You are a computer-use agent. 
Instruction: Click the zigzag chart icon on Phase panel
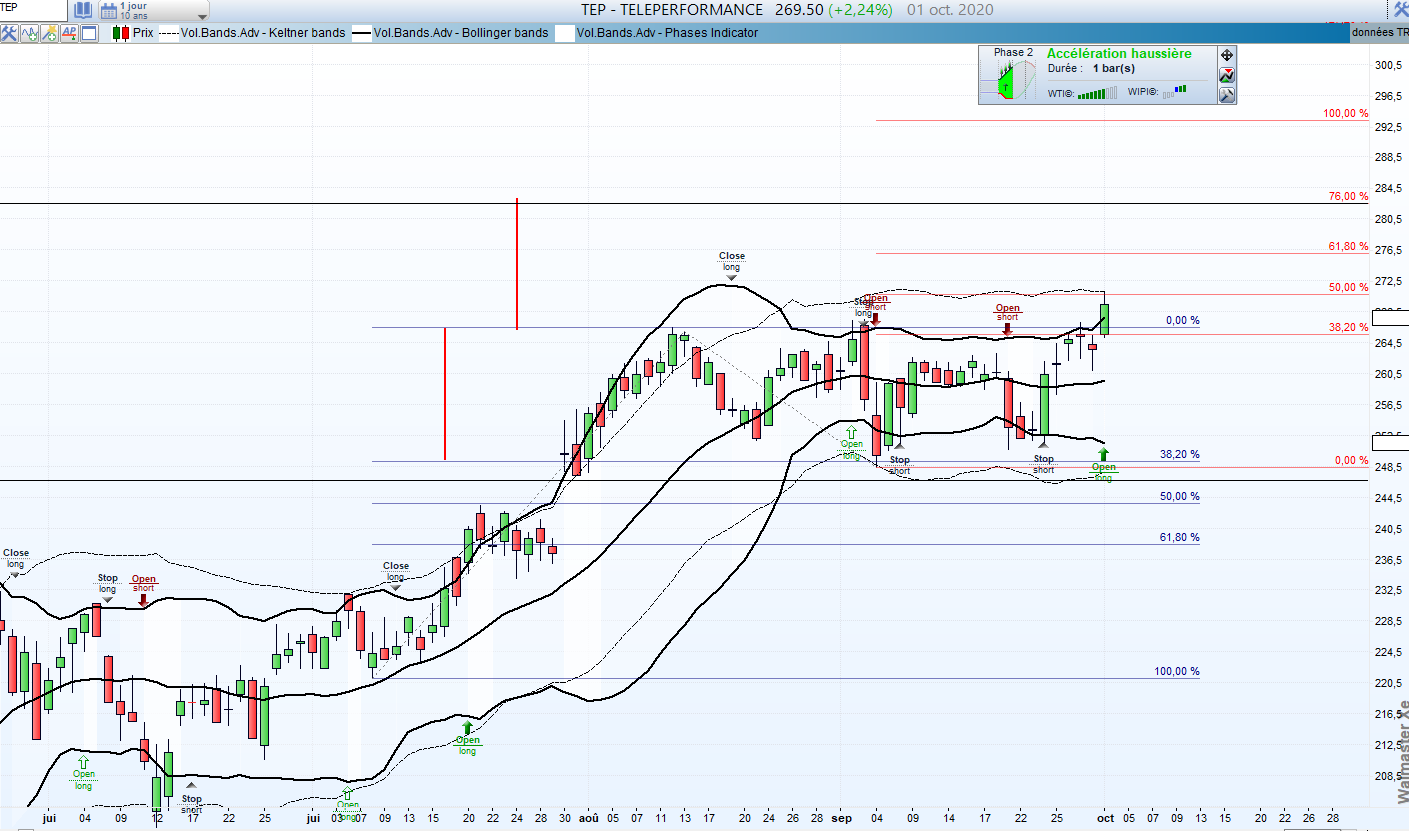pos(1227,75)
